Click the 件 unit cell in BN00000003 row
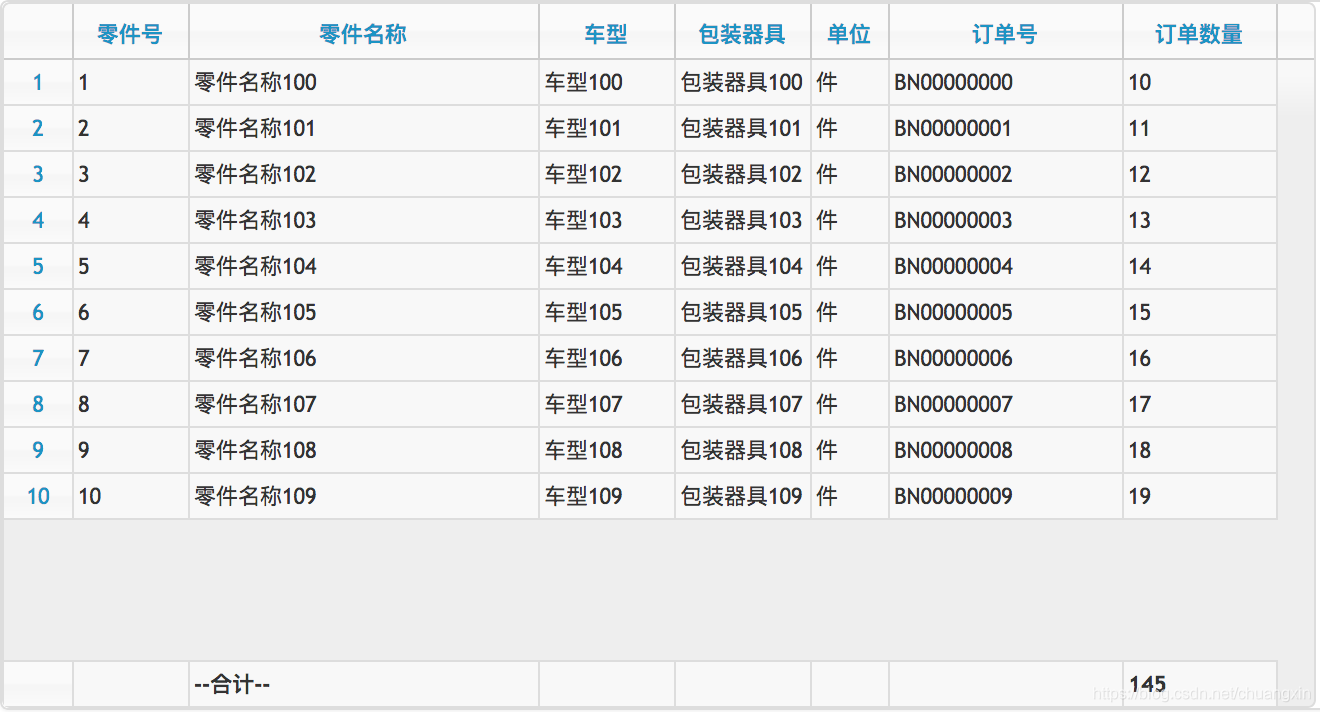1320x712 pixels. pos(850,220)
